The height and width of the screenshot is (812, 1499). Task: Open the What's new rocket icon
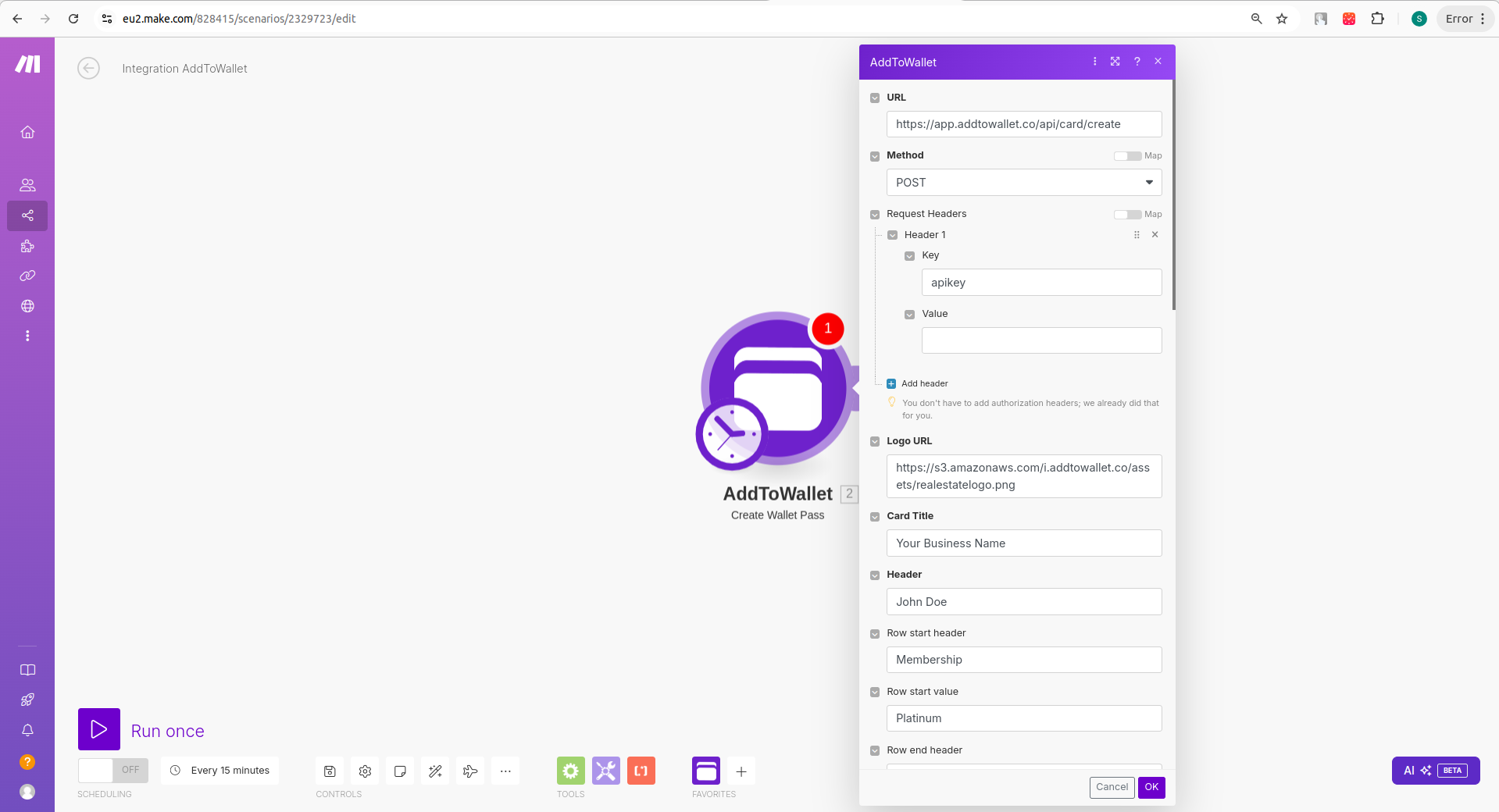[27, 700]
